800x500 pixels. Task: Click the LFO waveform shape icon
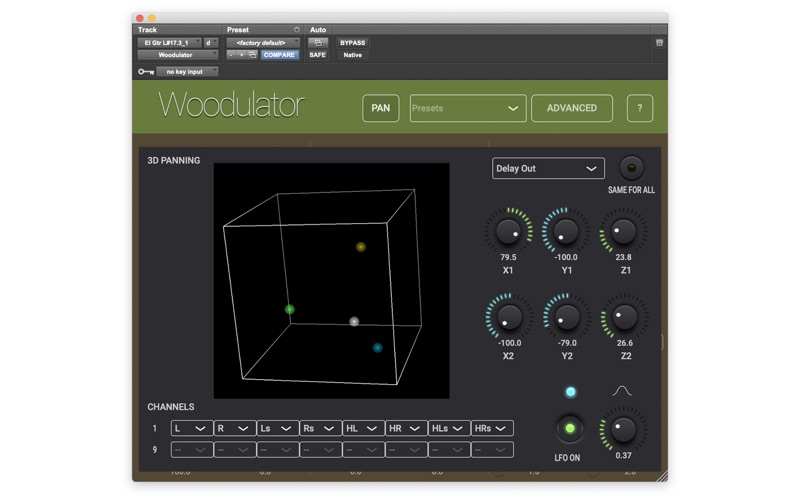pos(621,391)
